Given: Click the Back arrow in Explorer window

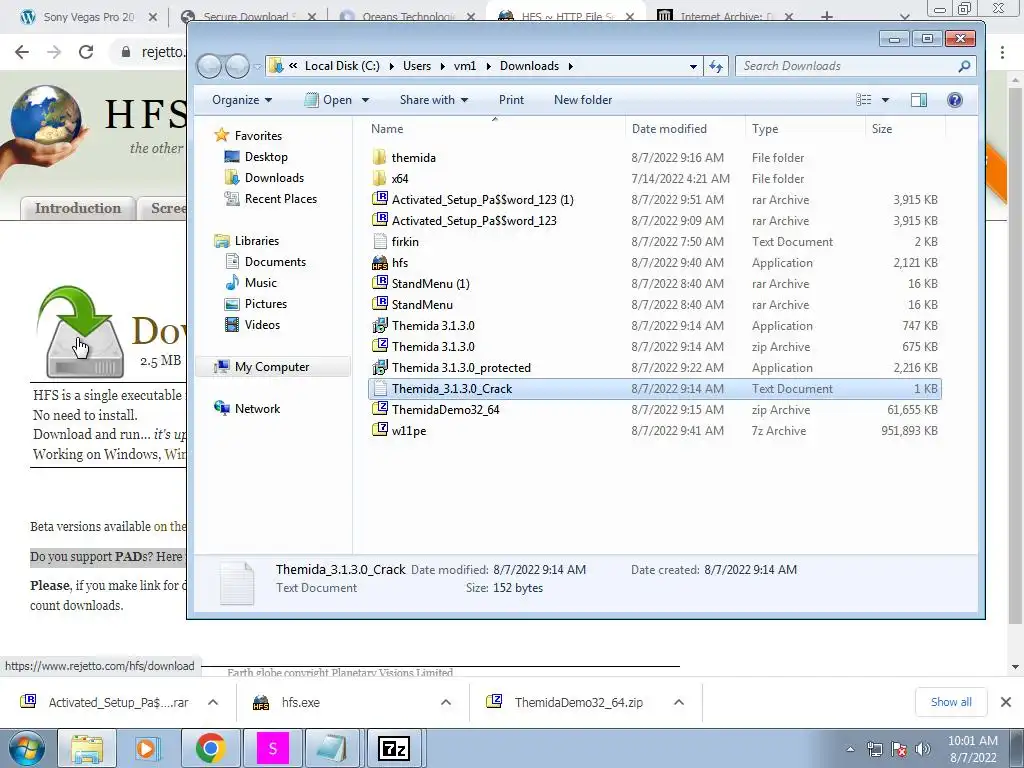Looking at the screenshot, I should pos(209,66).
